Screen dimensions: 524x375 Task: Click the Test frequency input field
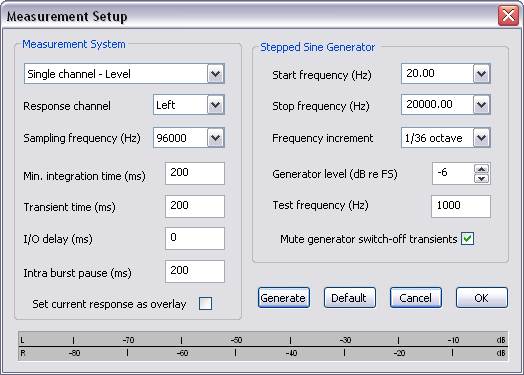[x=461, y=206]
